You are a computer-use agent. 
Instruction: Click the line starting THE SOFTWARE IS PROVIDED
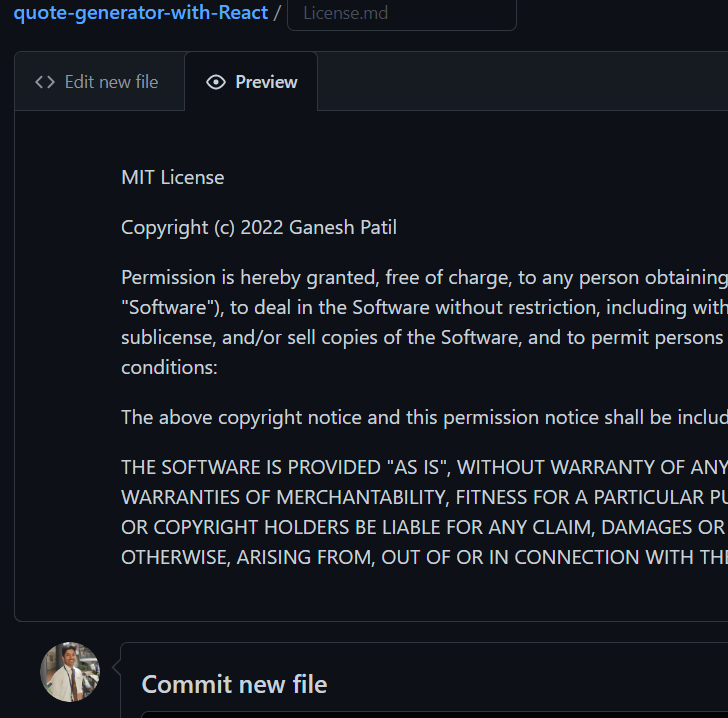(x=424, y=467)
